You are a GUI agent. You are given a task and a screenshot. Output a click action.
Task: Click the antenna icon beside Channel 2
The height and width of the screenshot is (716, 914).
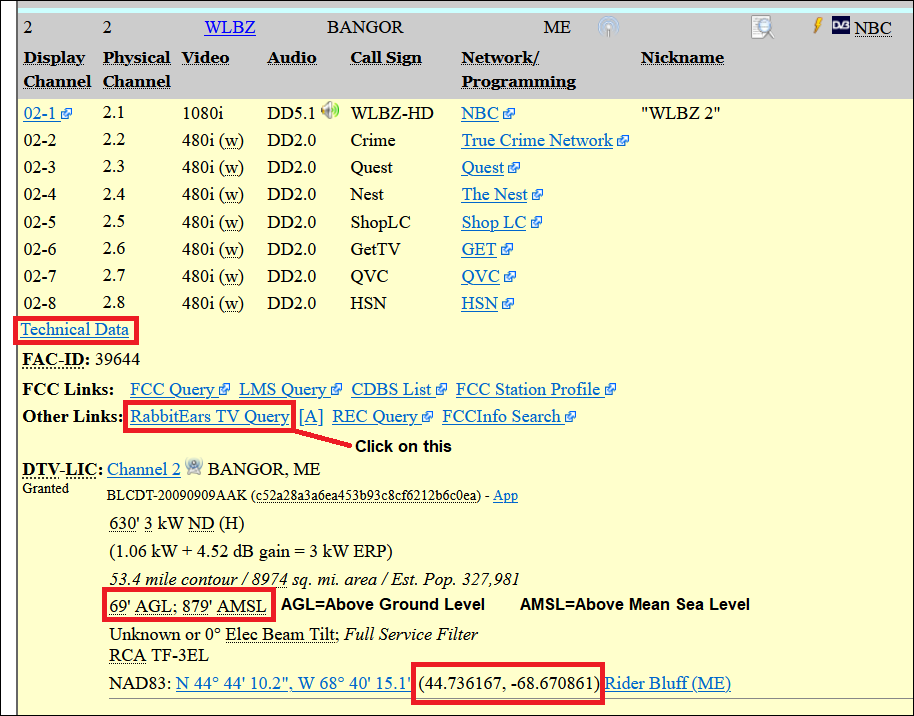tap(194, 466)
